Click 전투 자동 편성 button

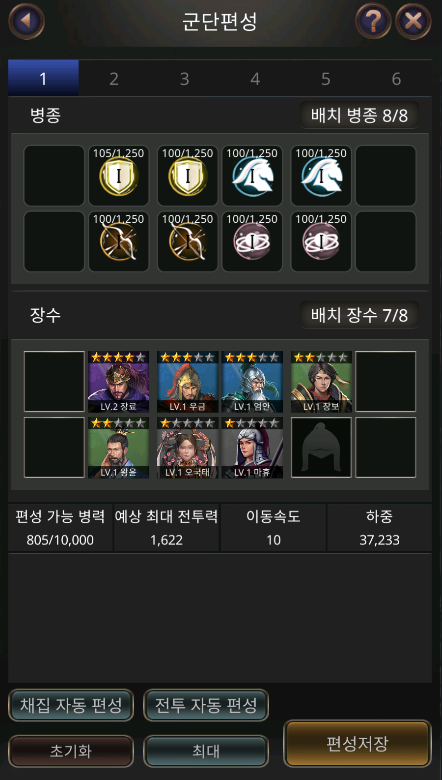[206, 704]
